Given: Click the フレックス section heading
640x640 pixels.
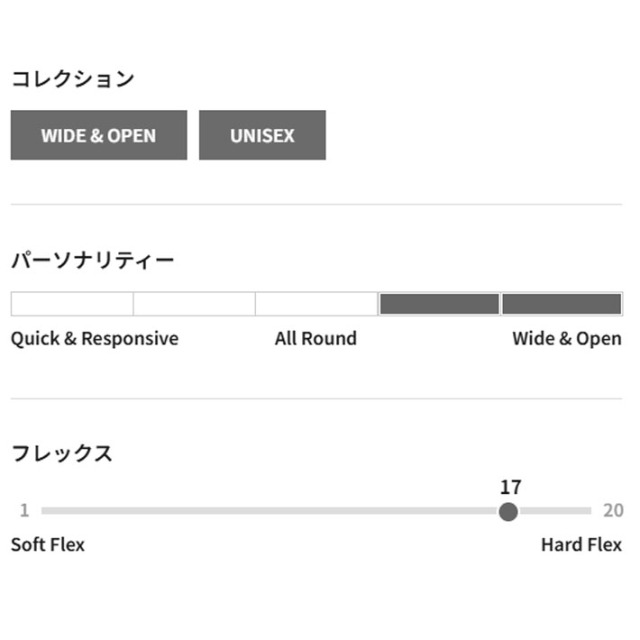Looking at the screenshot, I should [62, 453].
